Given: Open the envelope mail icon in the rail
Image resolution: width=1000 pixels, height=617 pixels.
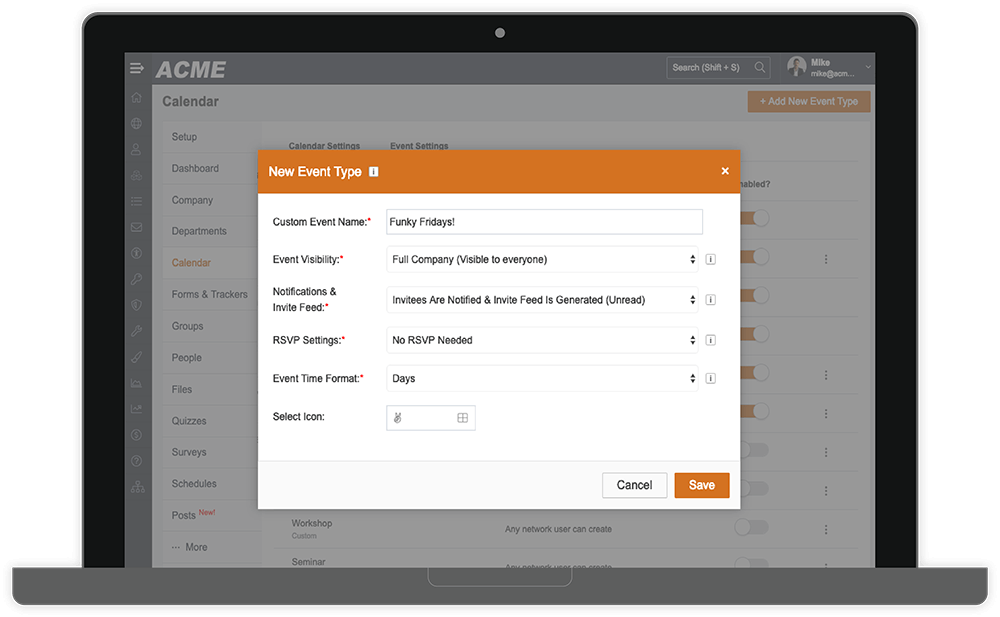Looking at the screenshot, I should pyautogui.click(x=136, y=227).
